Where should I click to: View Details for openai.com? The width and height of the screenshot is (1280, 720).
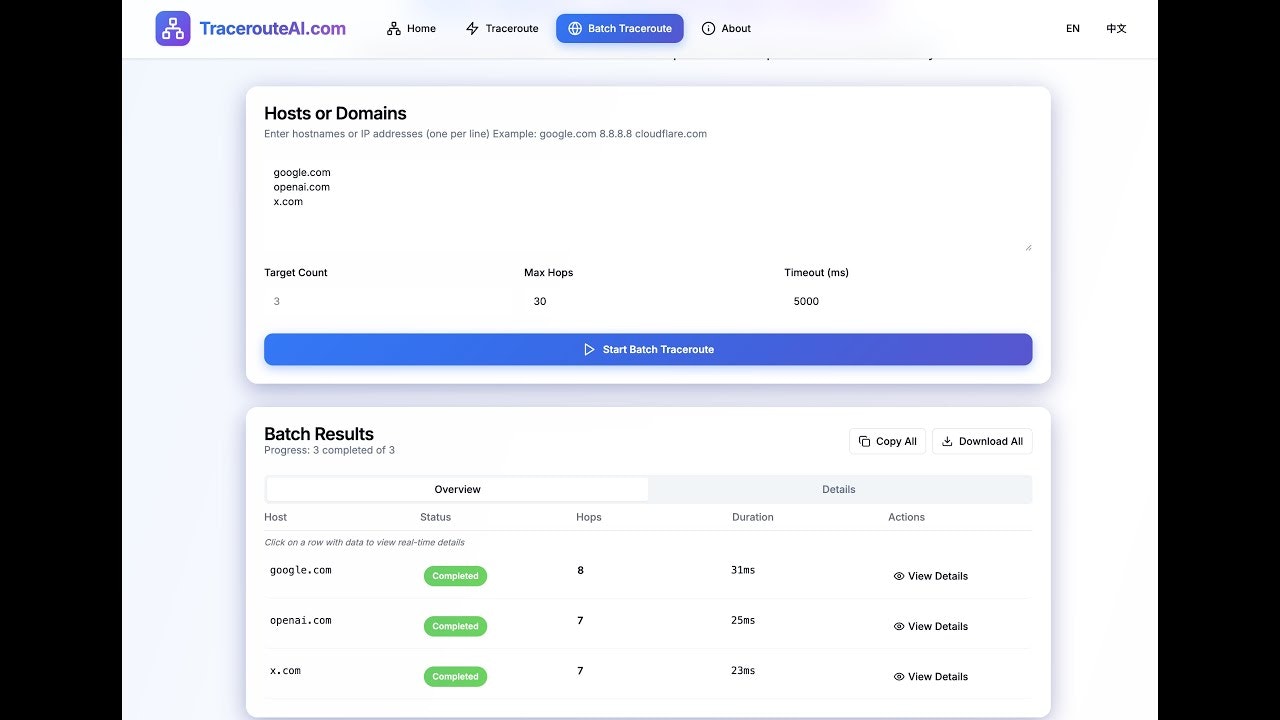click(931, 626)
